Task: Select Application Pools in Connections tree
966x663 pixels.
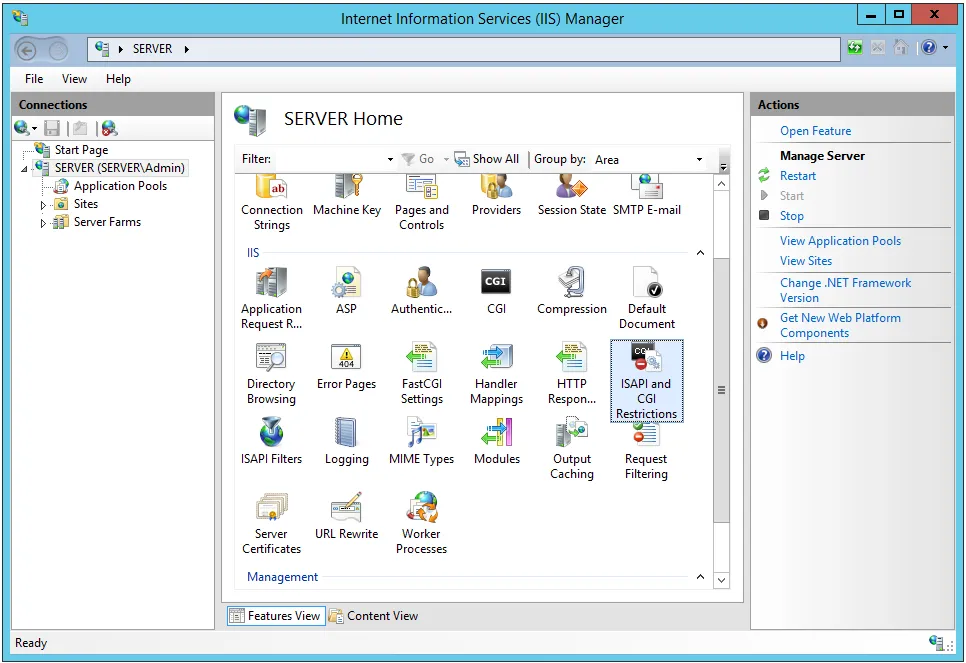Action: click(x=120, y=186)
